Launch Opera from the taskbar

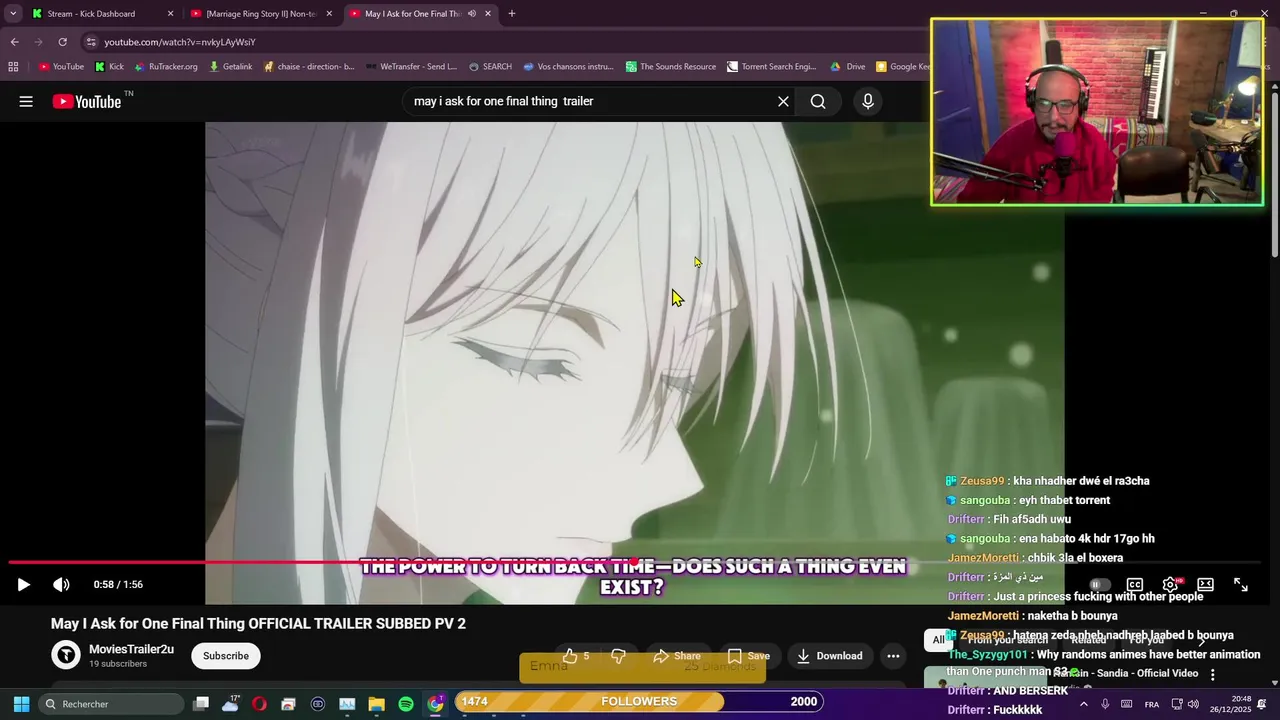[259, 704]
